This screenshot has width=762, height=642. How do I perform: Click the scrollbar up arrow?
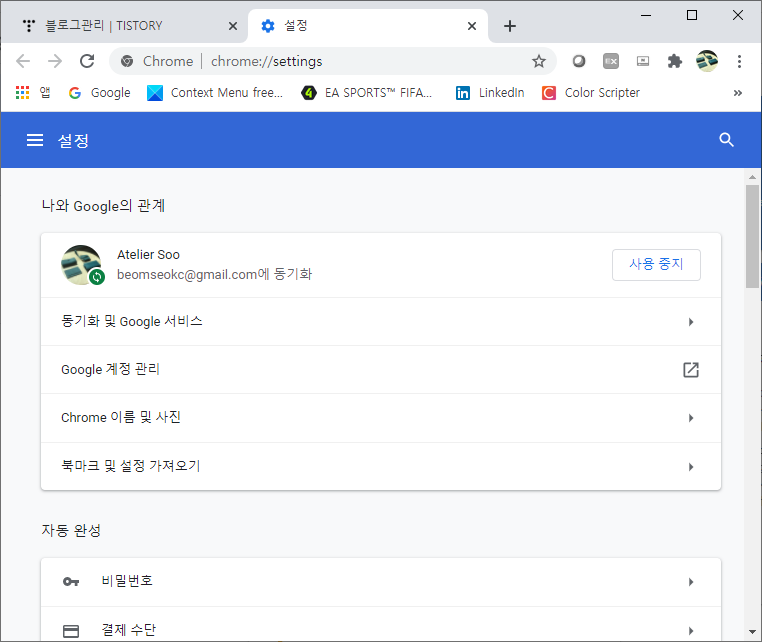coord(752,177)
